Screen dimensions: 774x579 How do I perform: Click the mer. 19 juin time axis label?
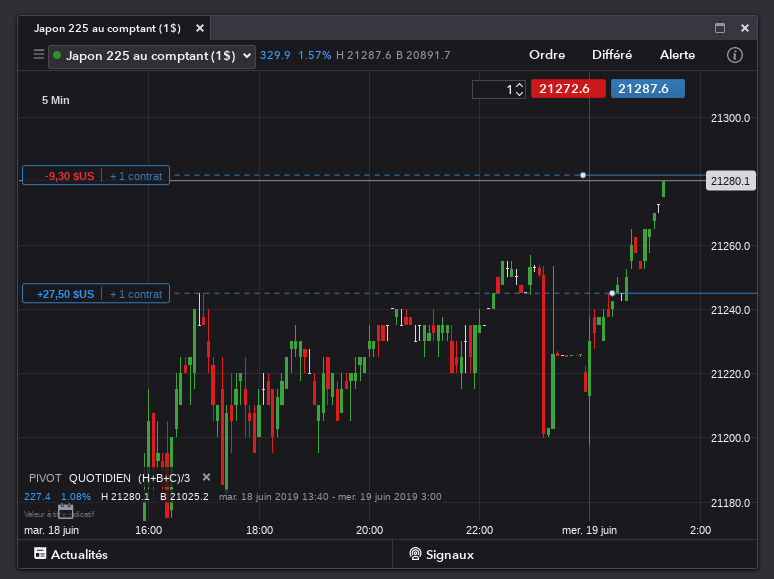click(589, 530)
